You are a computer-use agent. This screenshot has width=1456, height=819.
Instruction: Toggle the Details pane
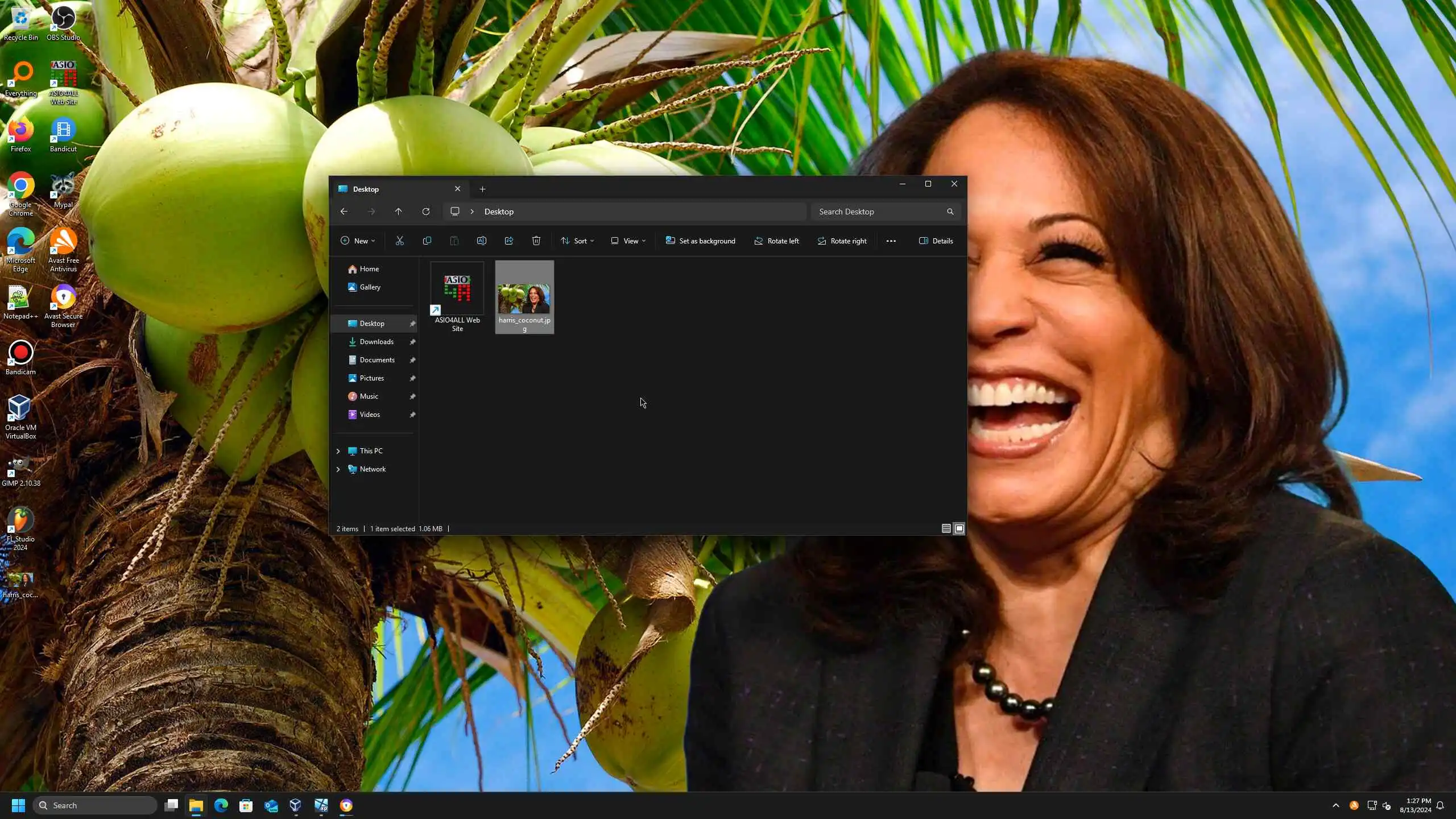tap(936, 241)
